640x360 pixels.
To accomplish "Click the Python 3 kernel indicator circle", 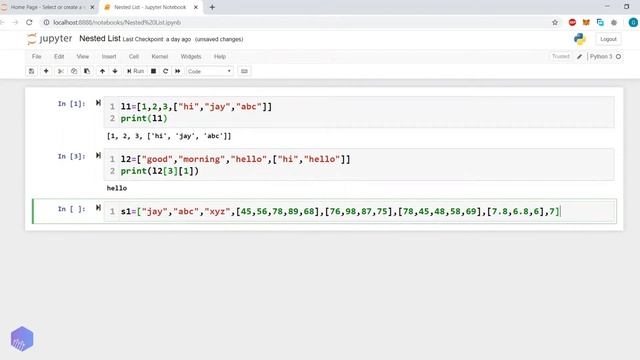I will click(618, 56).
